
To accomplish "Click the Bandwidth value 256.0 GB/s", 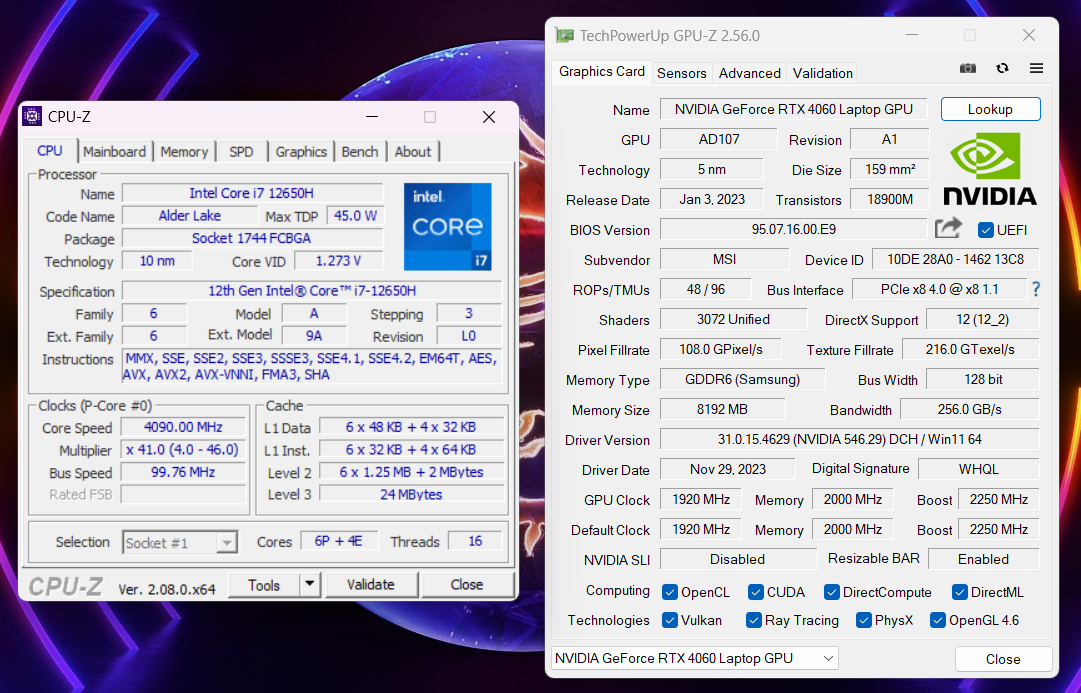I will (x=970, y=410).
